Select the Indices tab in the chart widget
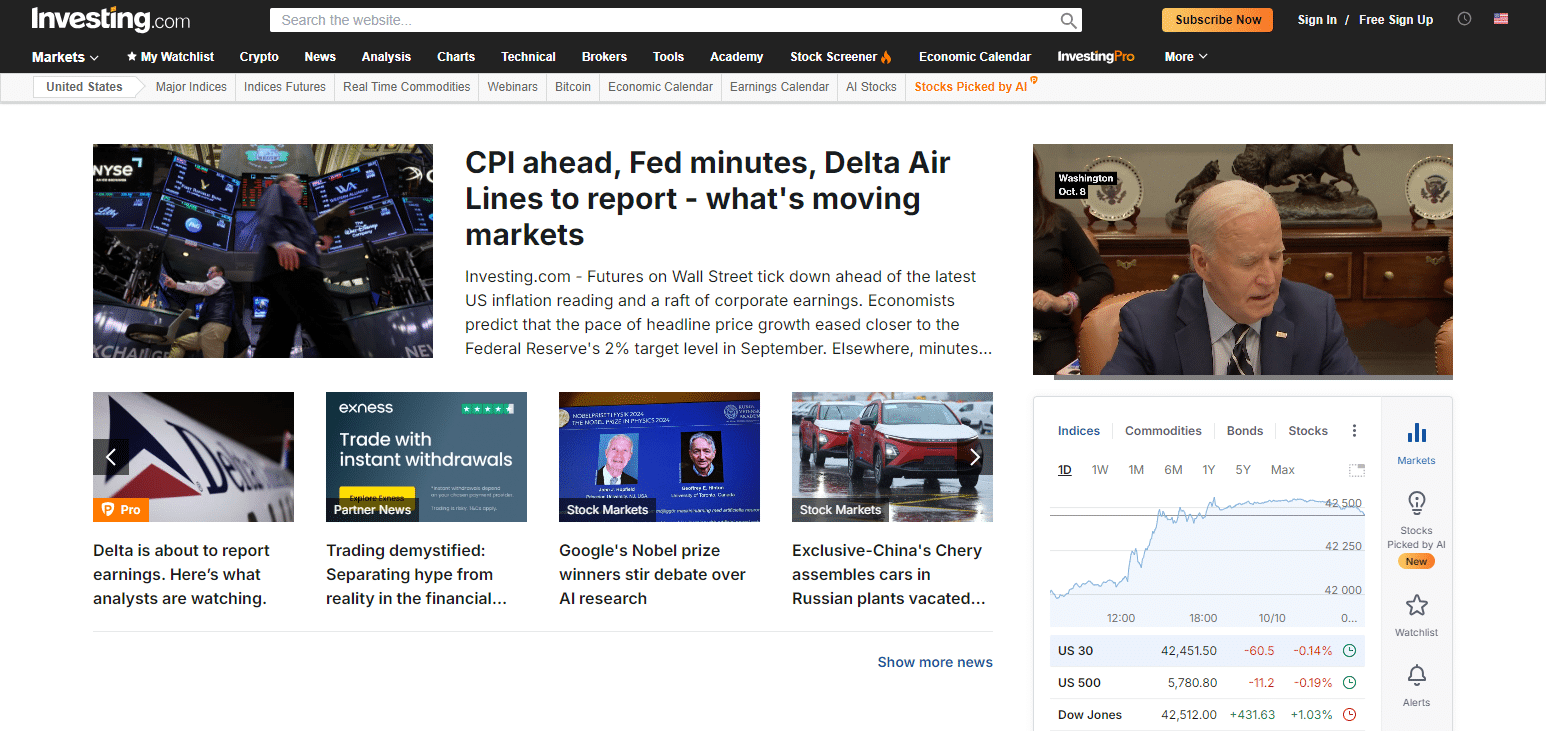Image resolution: width=1546 pixels, height=731 pixels. pyautogui.click(x=1079, y=431)
